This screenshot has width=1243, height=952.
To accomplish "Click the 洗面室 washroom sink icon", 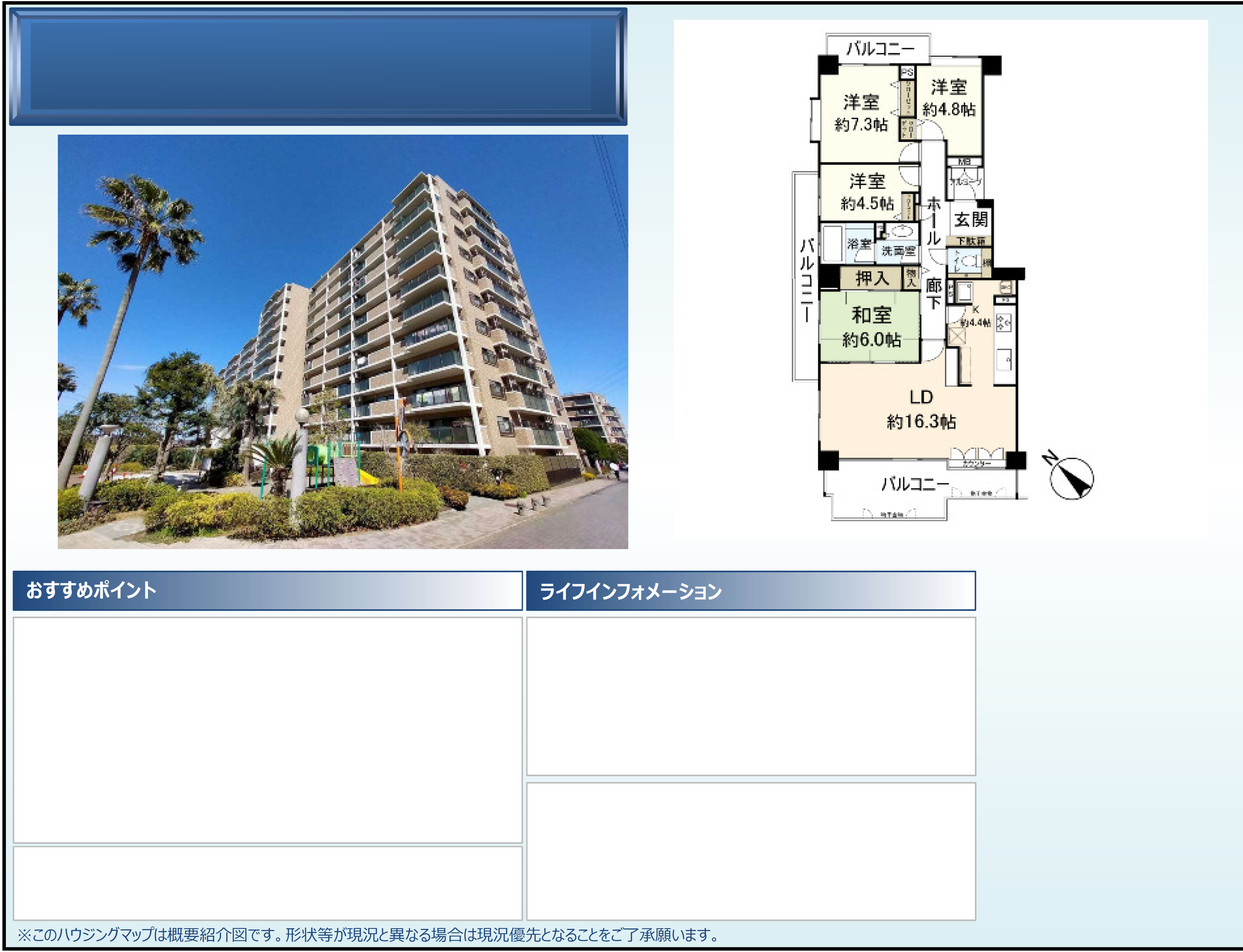I will [901, 232].
